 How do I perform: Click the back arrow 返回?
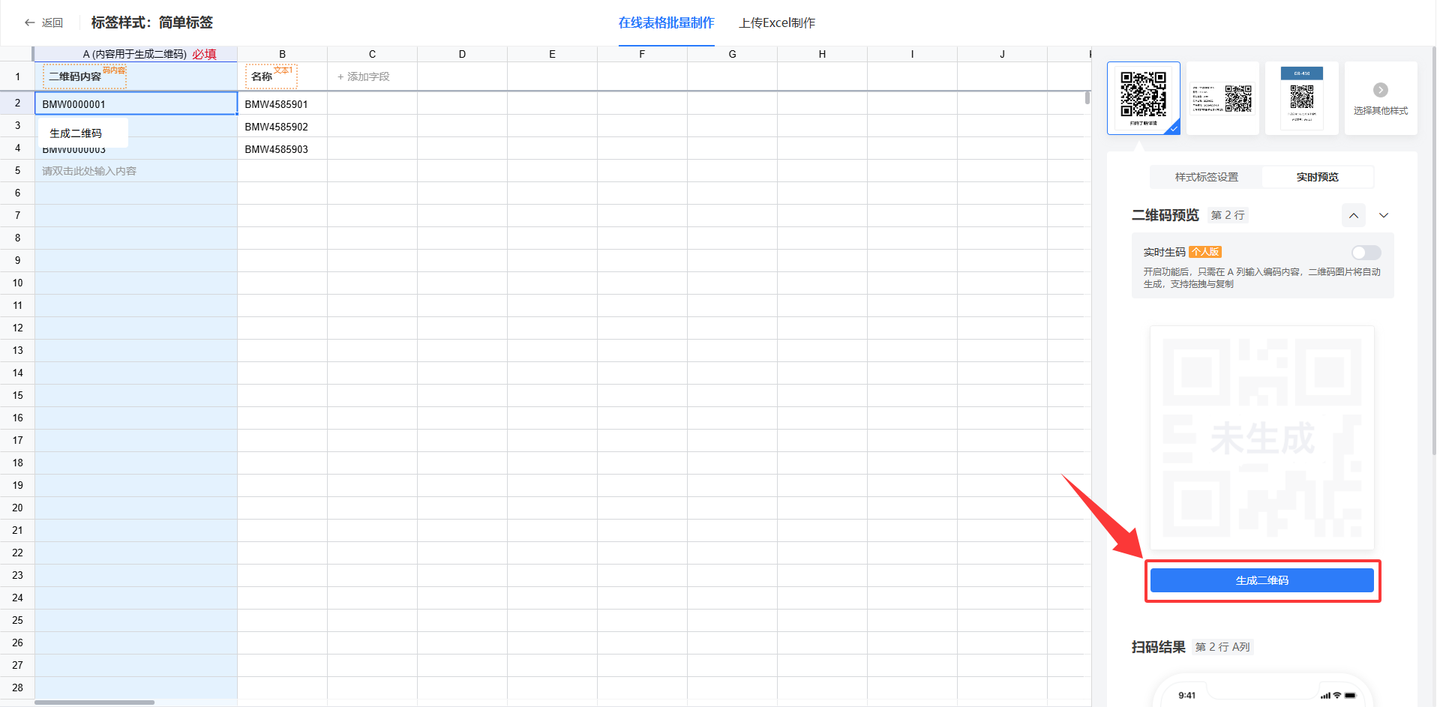tap(43, 23)
